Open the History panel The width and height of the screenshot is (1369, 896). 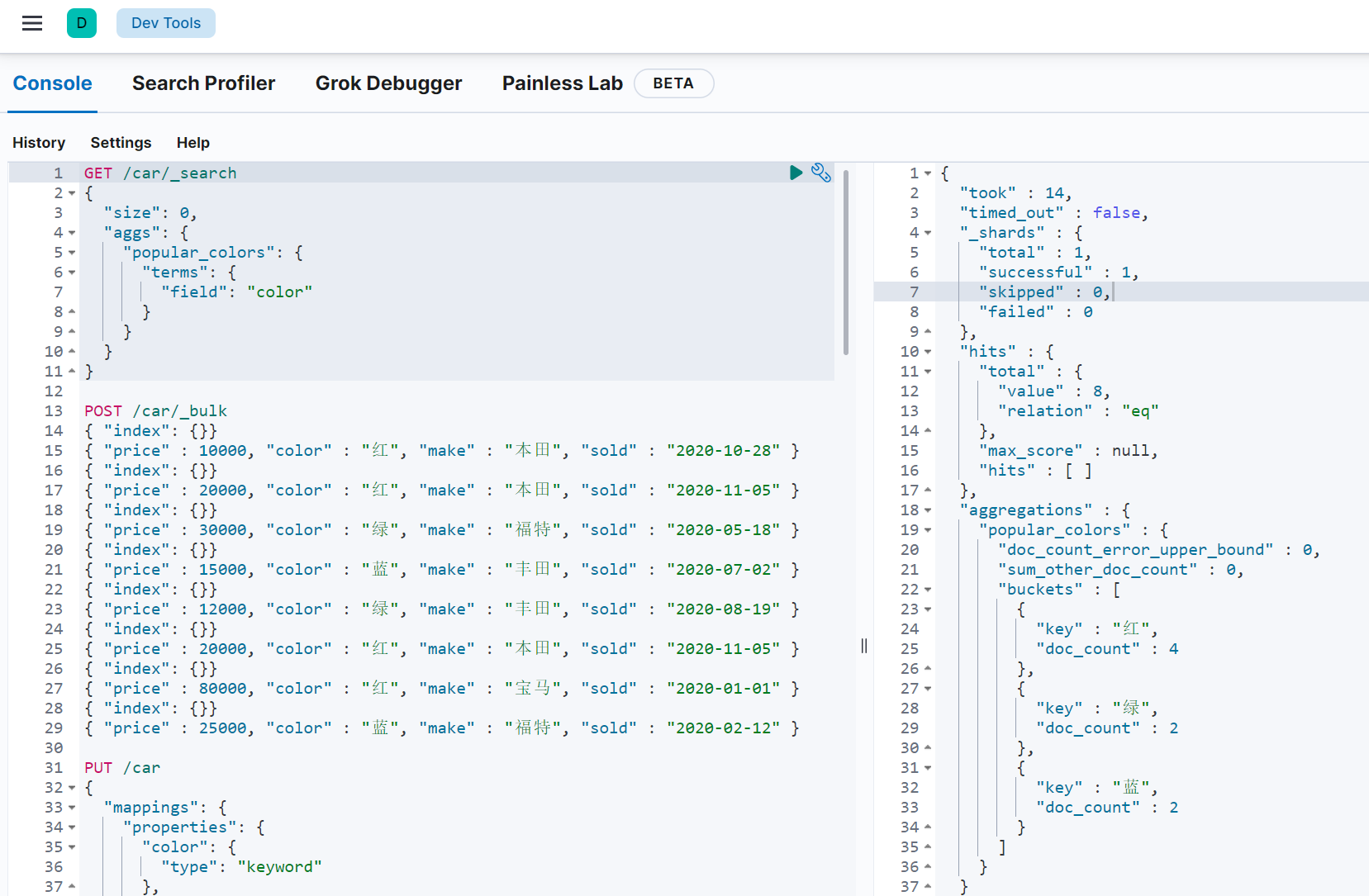[x=39, y=143]
